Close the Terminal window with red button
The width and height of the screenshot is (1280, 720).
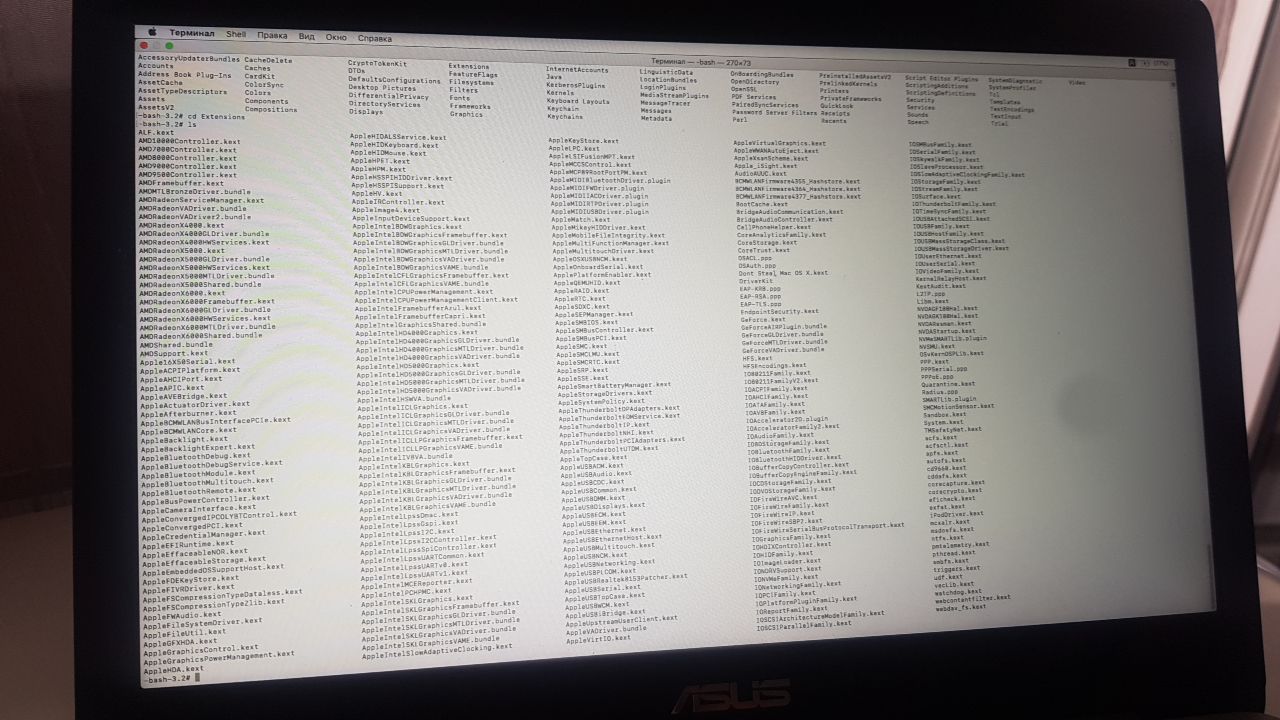tap(143, 46)
